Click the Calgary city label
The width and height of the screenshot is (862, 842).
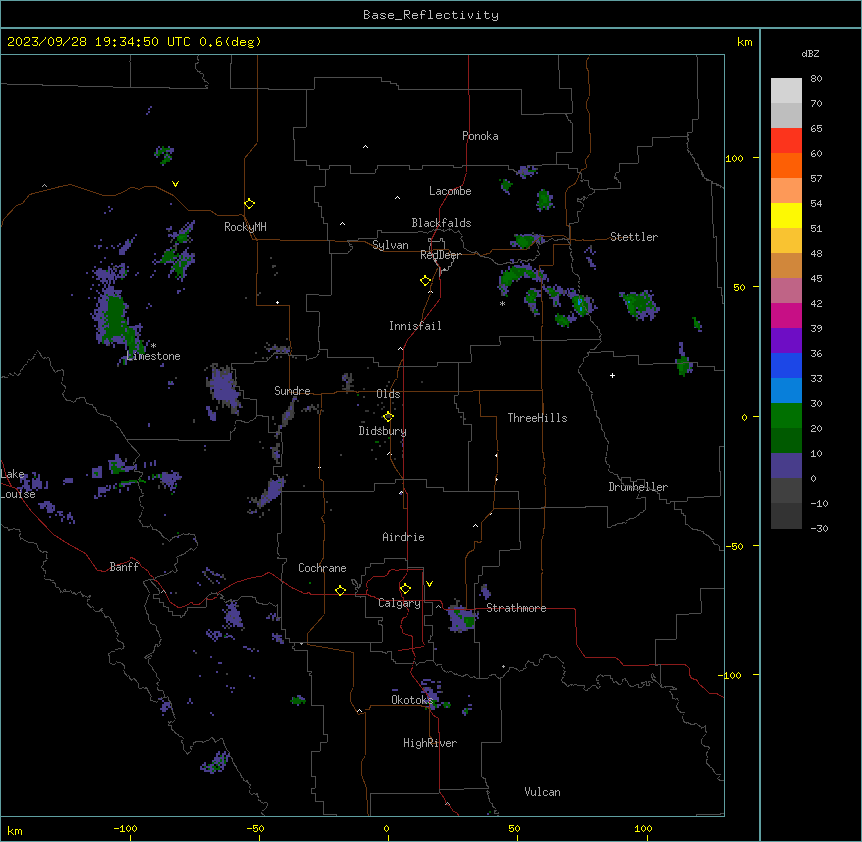point(399,603)
